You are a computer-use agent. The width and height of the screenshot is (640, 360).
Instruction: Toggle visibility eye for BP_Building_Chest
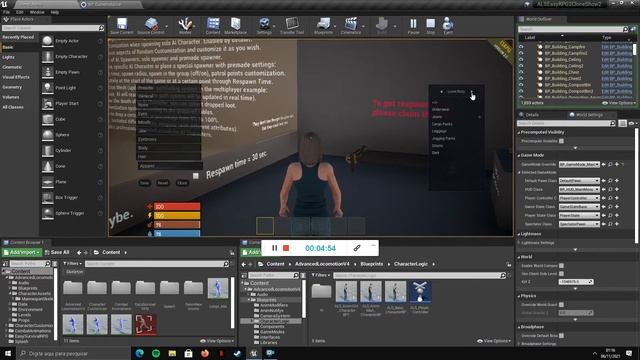(x=521, y=72)
